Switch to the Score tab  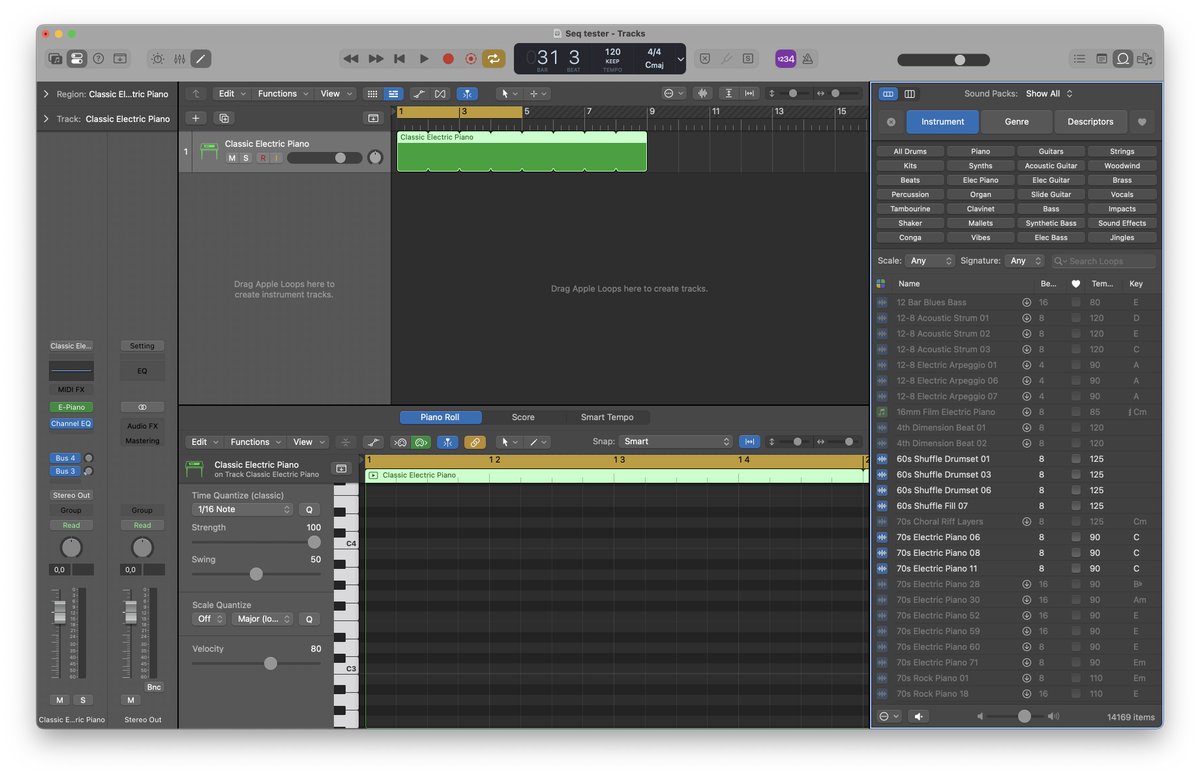click(523, 417)
